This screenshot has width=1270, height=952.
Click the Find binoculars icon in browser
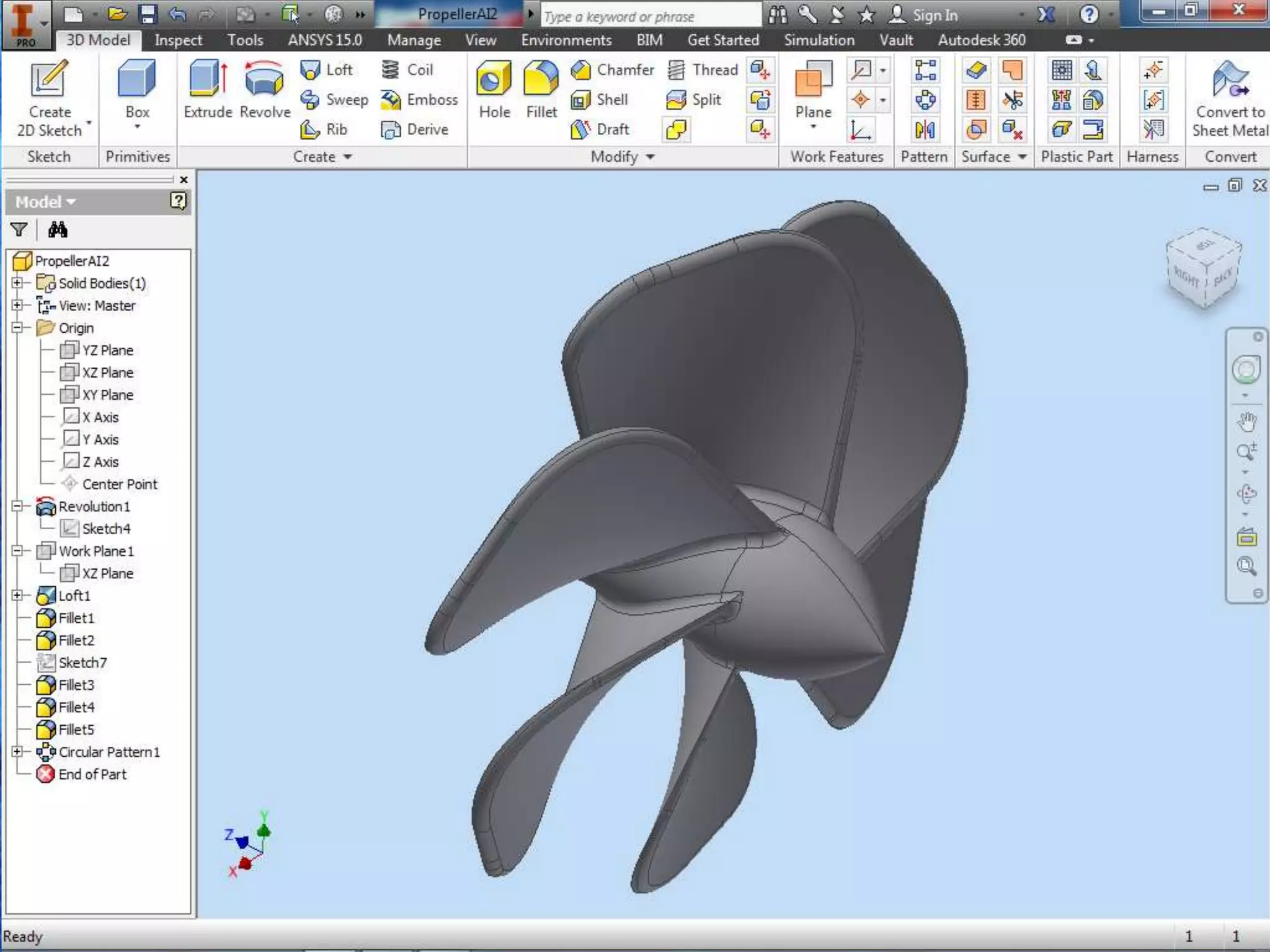click(x=58, y=230)
